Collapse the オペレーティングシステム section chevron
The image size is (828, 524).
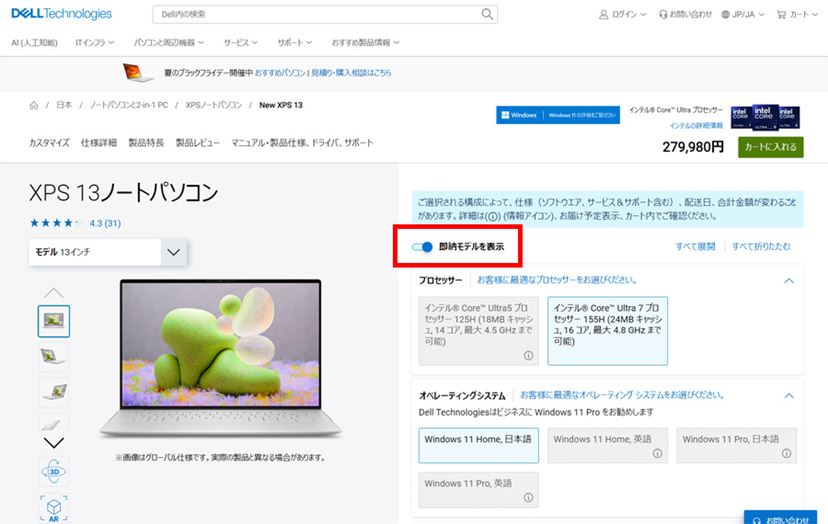click(x=789, y=395)
